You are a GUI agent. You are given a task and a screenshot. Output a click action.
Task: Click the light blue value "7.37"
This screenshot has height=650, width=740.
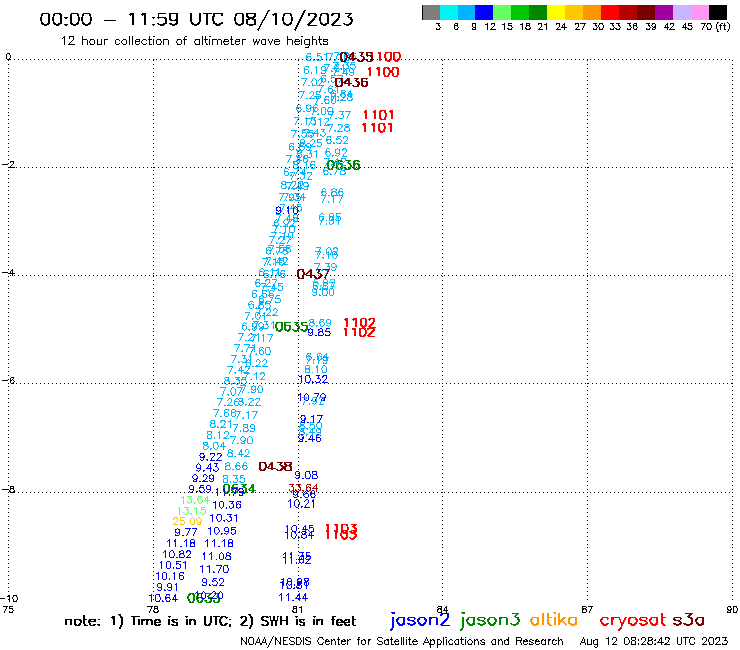point(339,115)
